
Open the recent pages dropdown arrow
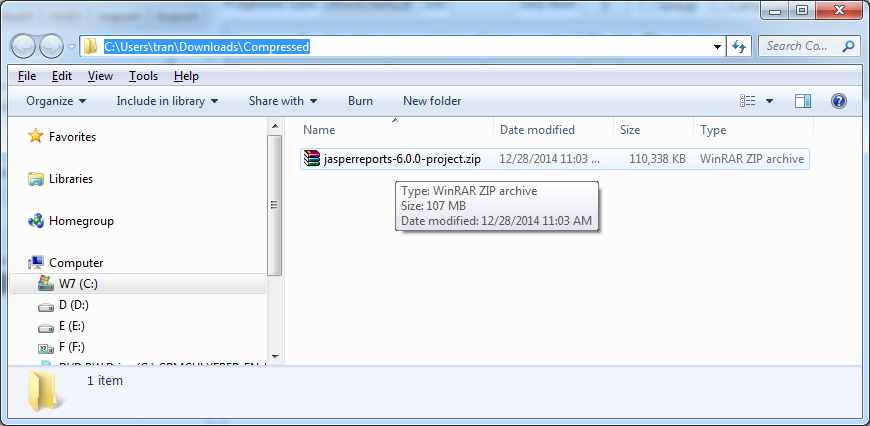coord(72,47)
